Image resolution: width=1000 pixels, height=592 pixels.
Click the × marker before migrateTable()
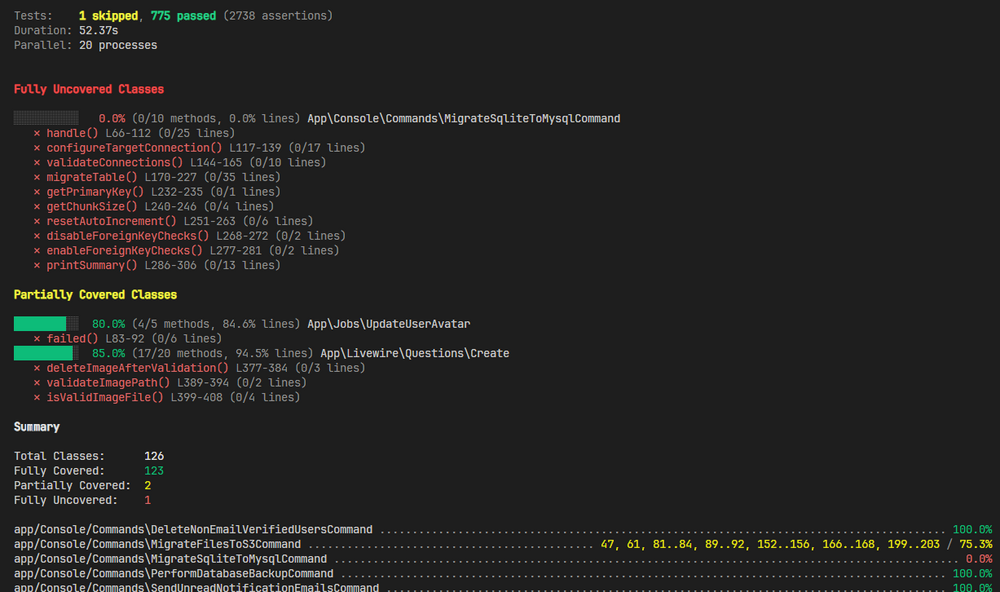[37, 177]
